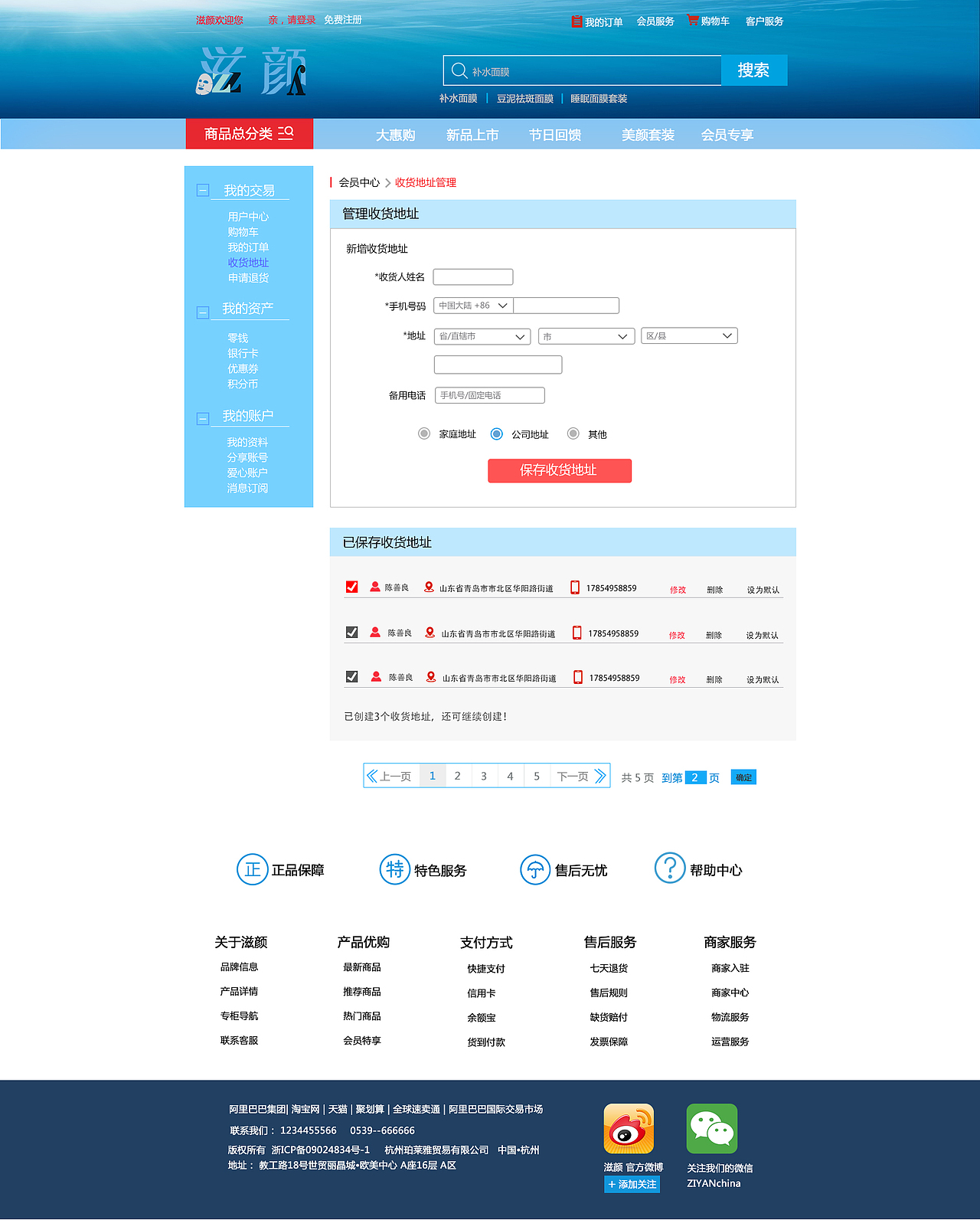
Task: Open the 节日回馈 navigation tab
Action: point(555,135)
